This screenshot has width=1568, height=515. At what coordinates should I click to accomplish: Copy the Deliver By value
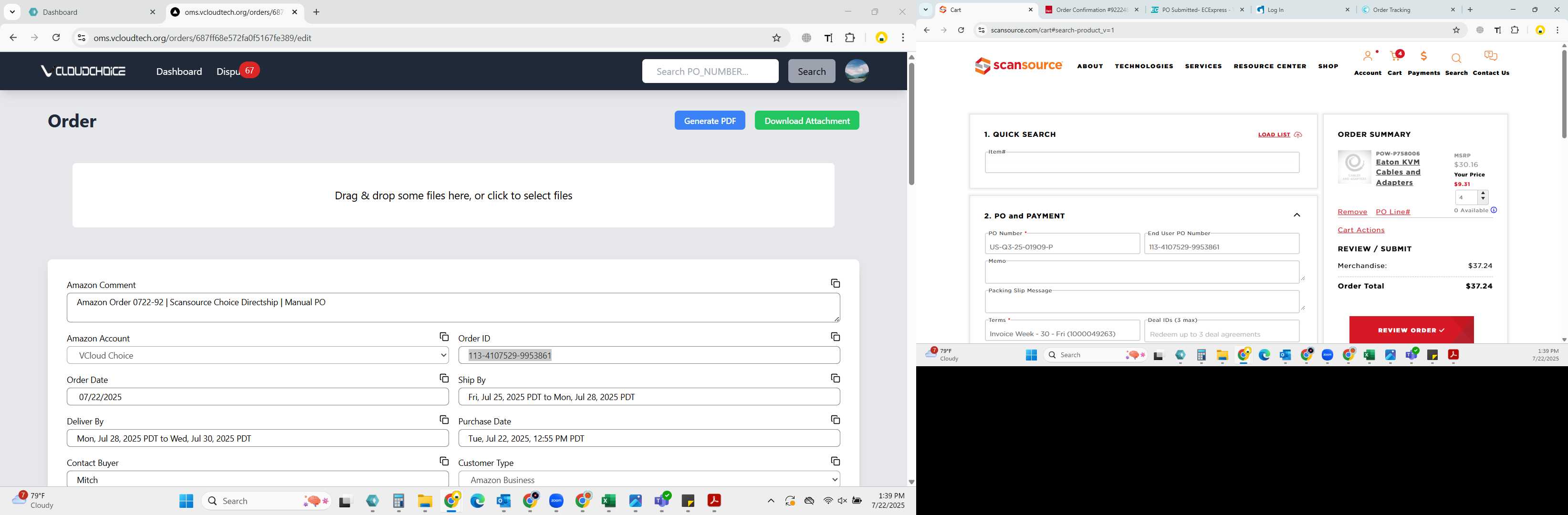tap(444, 420)
